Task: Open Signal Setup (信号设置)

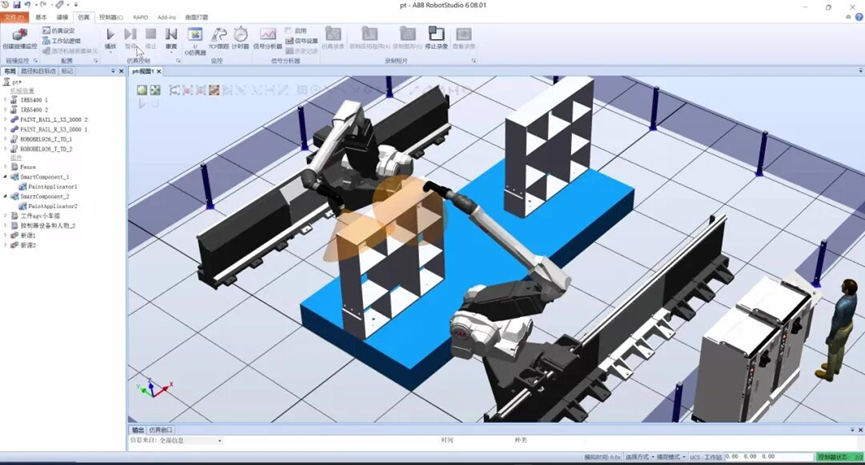Action: pos(301,41)
